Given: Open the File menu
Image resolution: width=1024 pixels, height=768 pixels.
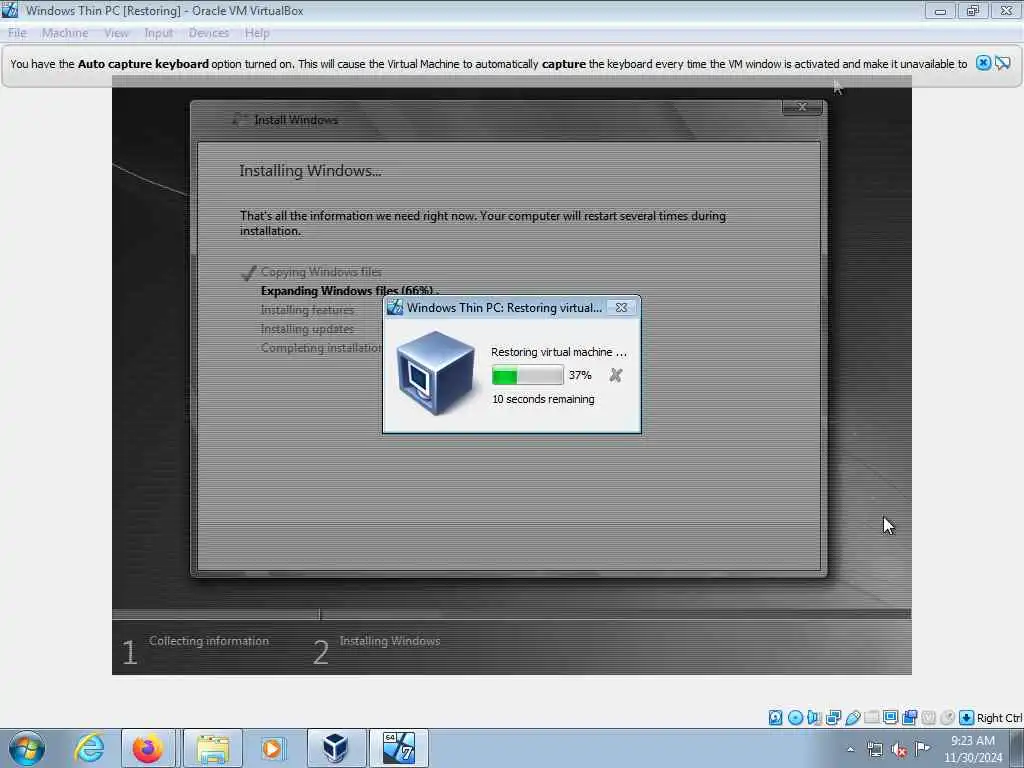Looking at the screenshot, I should point(17,33).
